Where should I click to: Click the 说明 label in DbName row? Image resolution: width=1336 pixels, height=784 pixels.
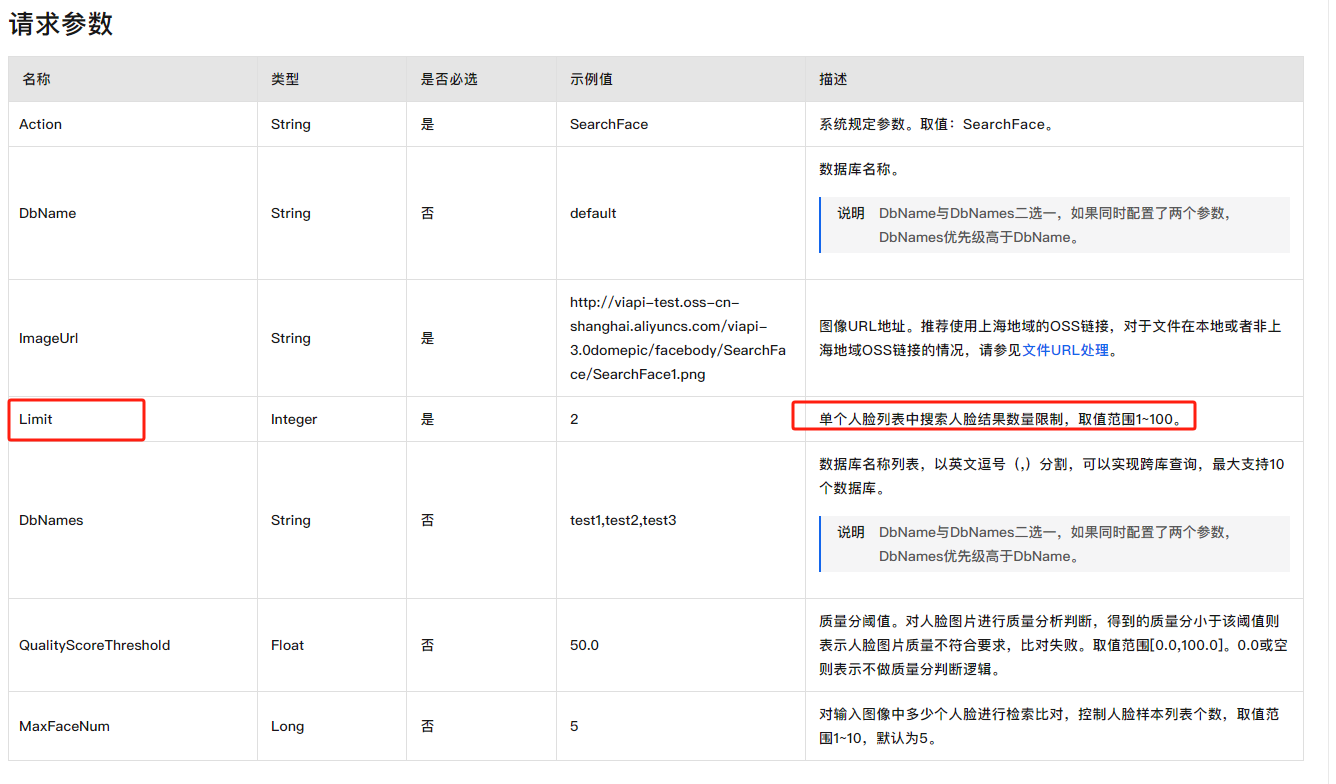coord(851,213)
